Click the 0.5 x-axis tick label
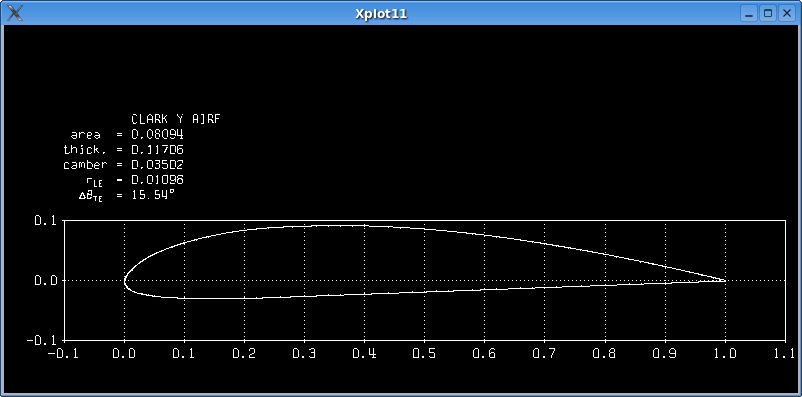The height and width of the screenshot is (397, 802). [x=425, y=354]
